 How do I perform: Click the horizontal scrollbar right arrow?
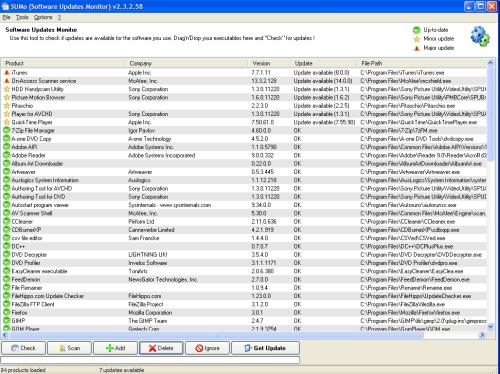(x=482, y=335)
